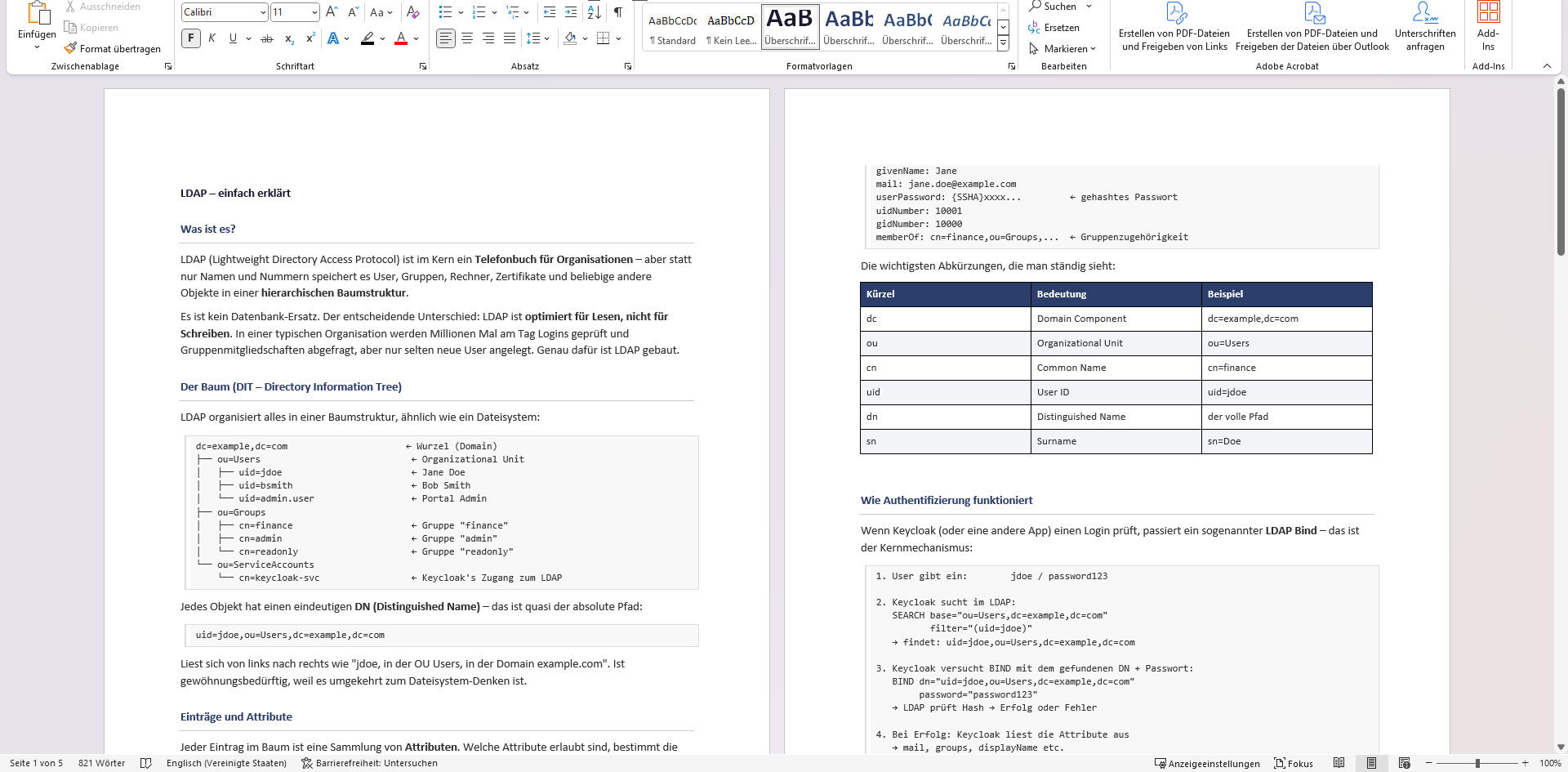Click the zoom slider in status bar
The height and width of the screenshot is (772, 1568).
point(1477,763)
